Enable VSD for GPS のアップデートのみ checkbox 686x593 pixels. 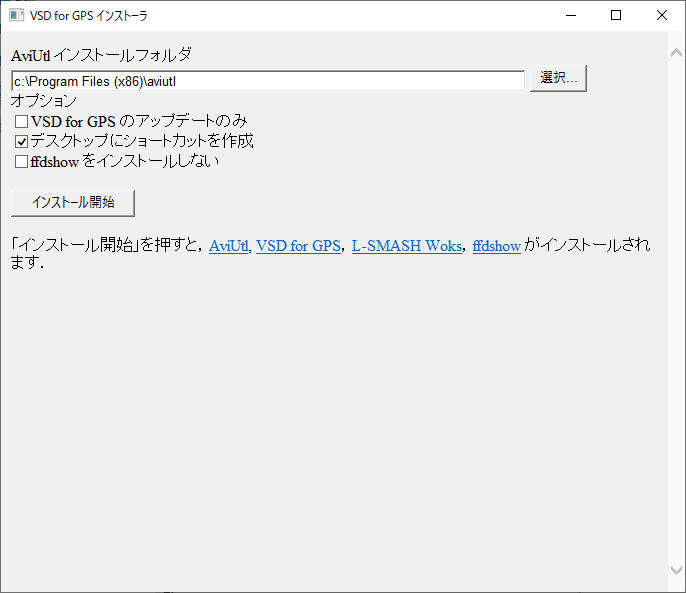point(22,122)
